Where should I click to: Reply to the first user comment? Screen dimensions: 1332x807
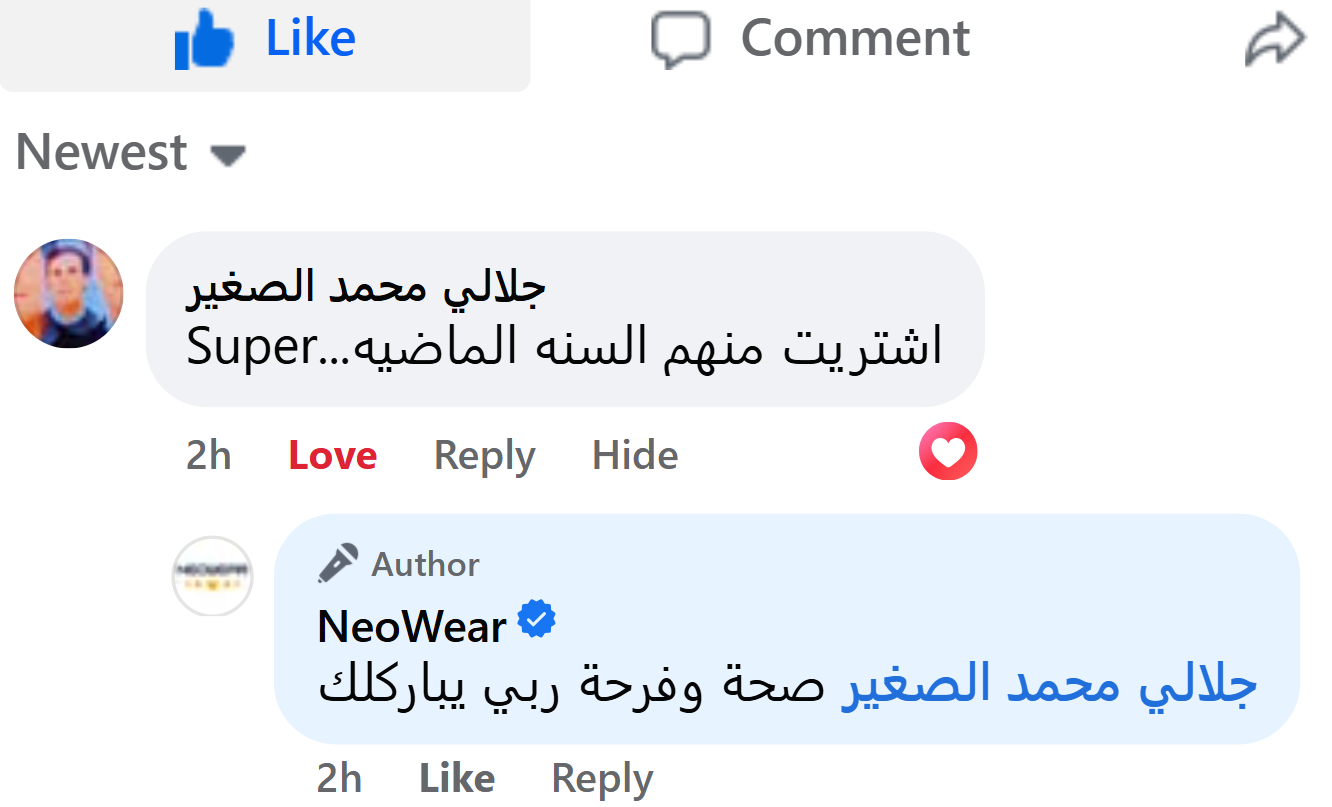[x=484, y=456]
